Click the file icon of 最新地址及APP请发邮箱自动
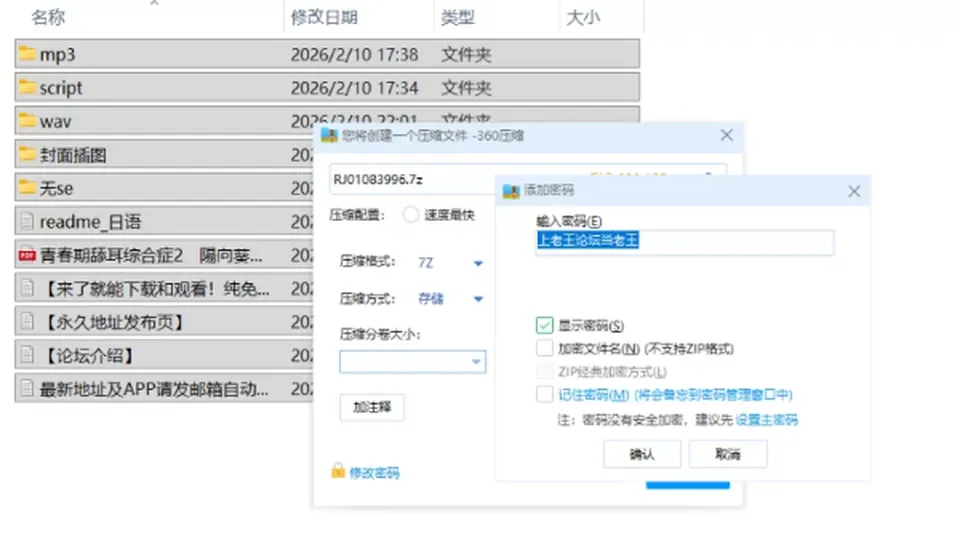This screenshot has width=960, height=534. 27,388
